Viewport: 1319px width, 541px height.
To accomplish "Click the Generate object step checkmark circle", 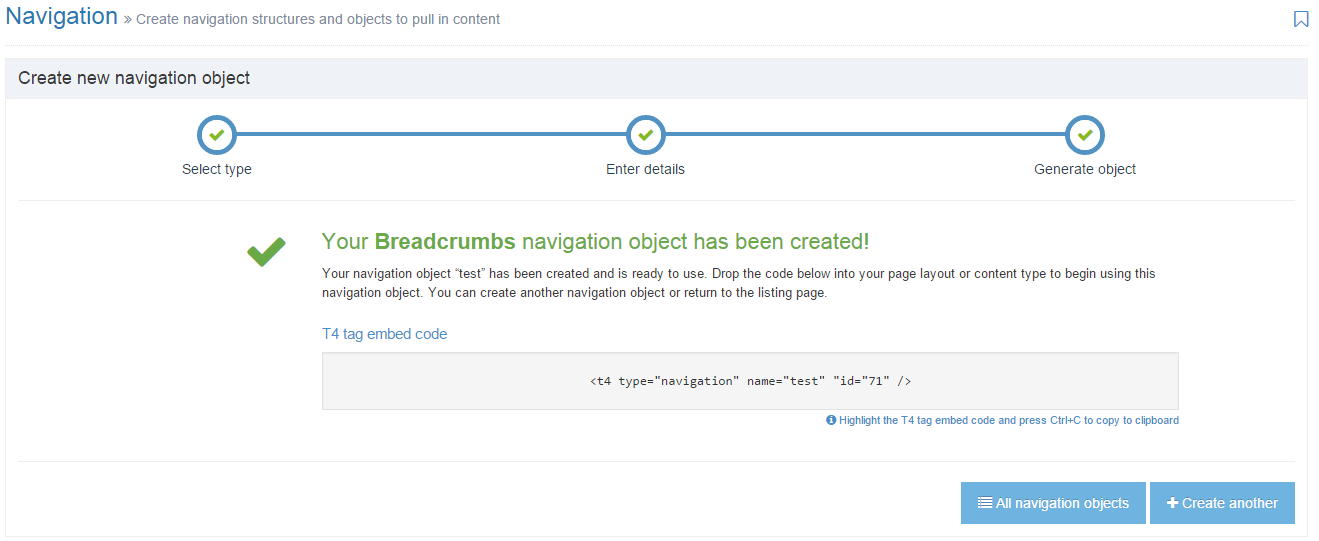I will 1084,134.
